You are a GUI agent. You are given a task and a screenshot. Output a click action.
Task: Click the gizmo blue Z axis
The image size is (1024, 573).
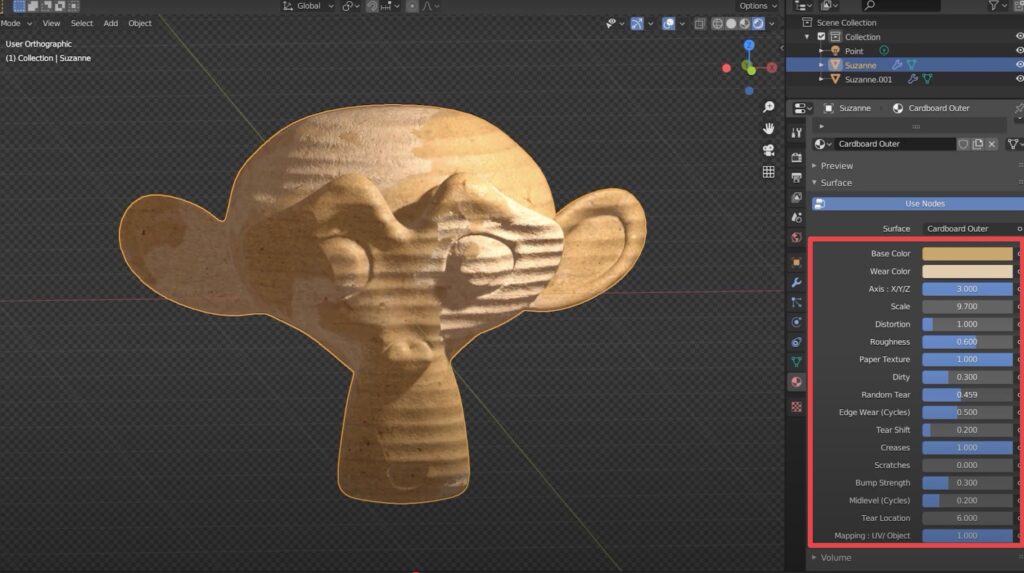(749, 45)
